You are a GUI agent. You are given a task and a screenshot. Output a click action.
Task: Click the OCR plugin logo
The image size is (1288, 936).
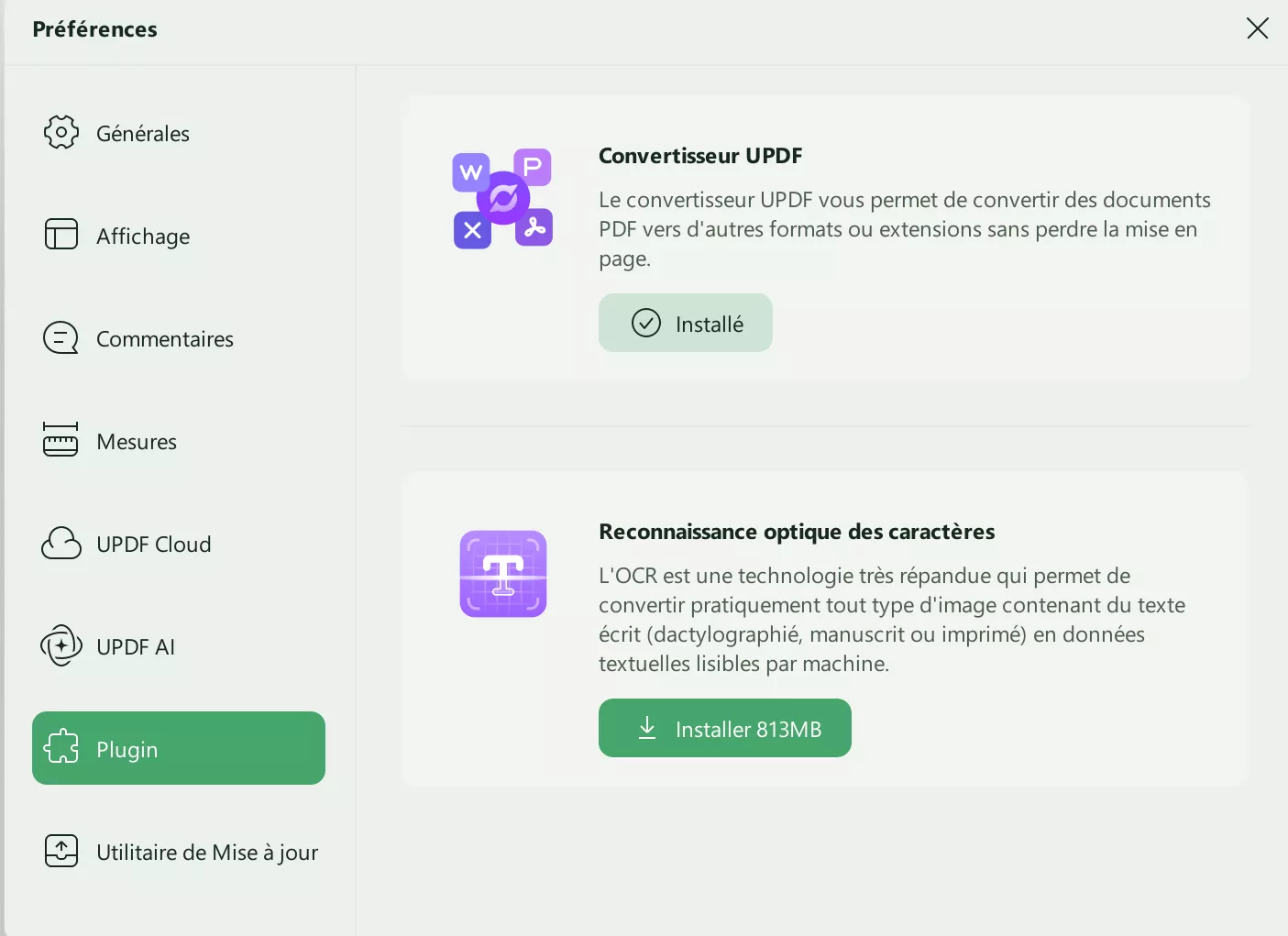(x=503, y=574)
